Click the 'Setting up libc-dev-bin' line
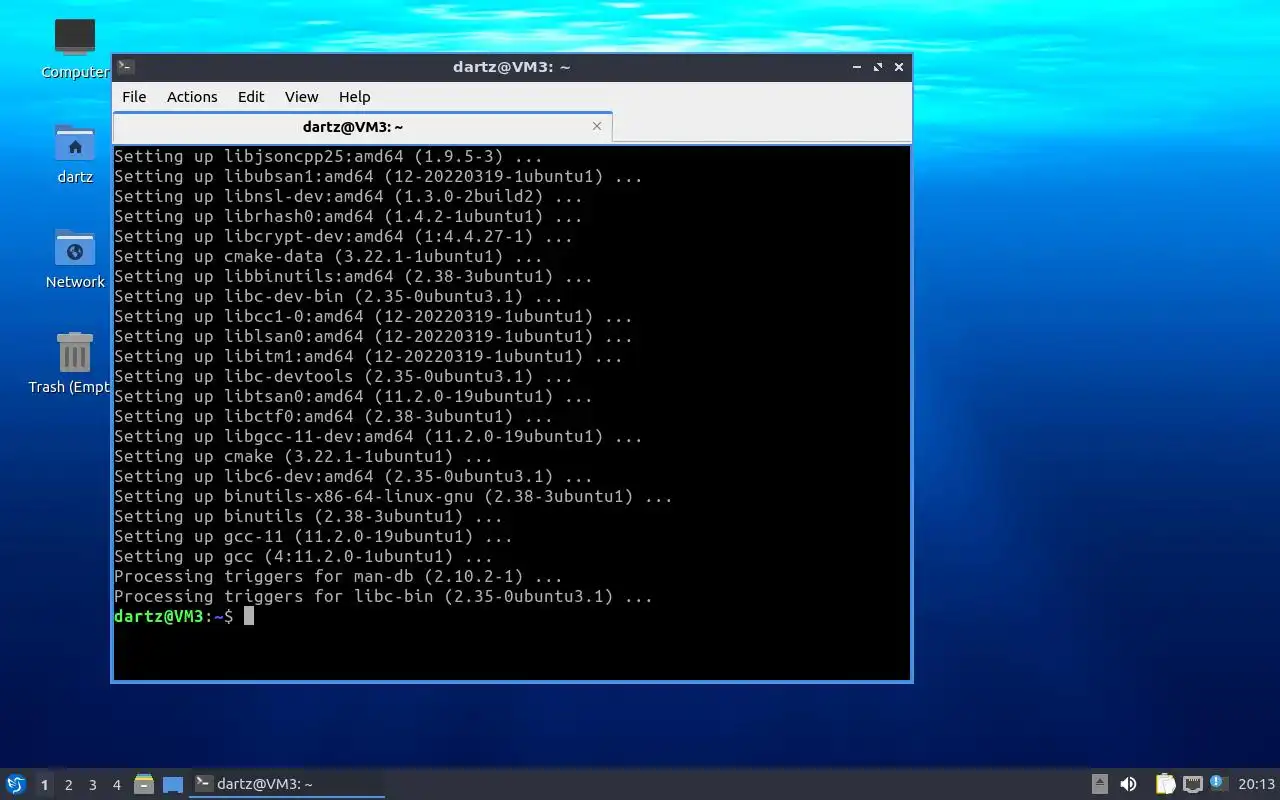Viewport: 1280px width, 800px height. pos(338,296)
